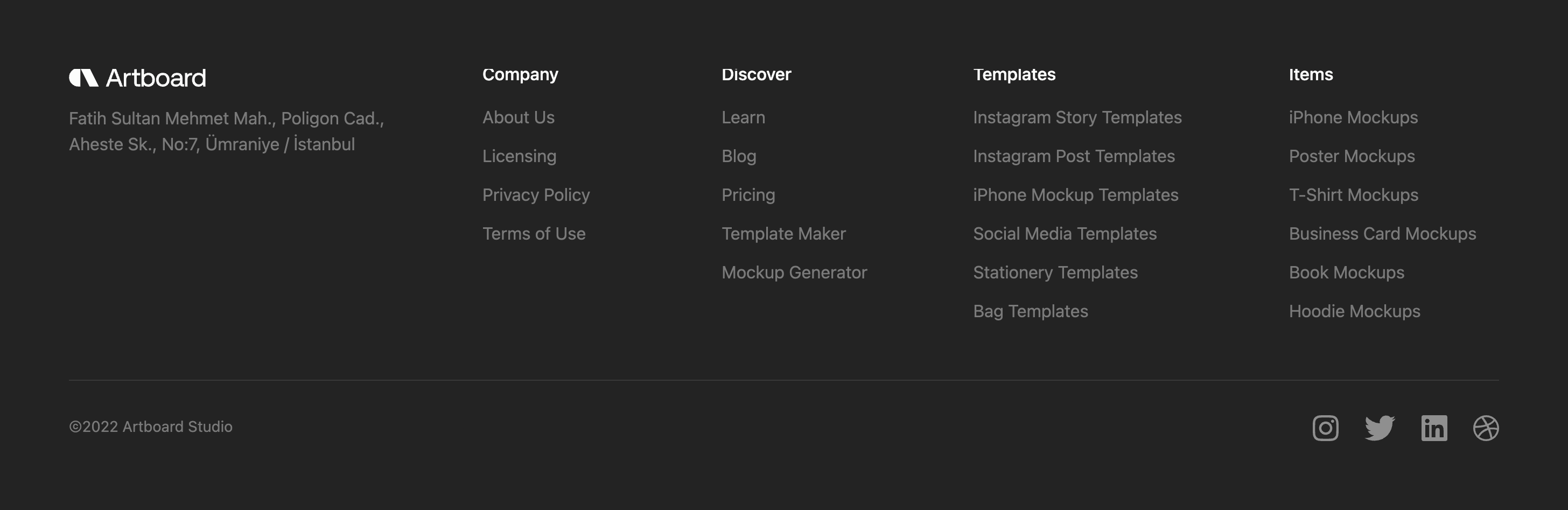Open the Terms of Use
The width and height of the screenshot is (1568, 510).
click(x=533, y=233)
